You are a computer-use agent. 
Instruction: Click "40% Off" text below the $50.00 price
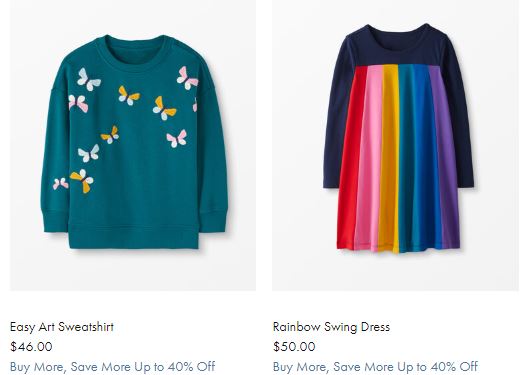point(454,367)
